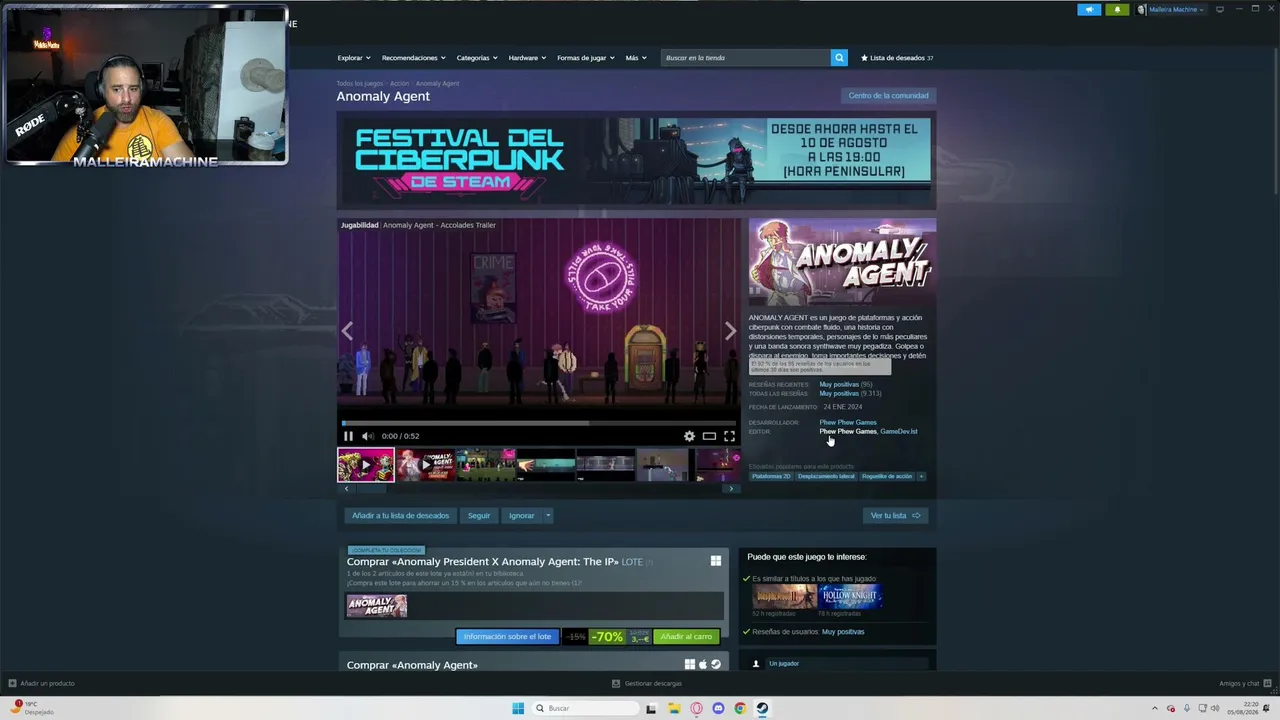
Task: Click the Centro de la comunidad button
Action: click(x=888, y=96)
